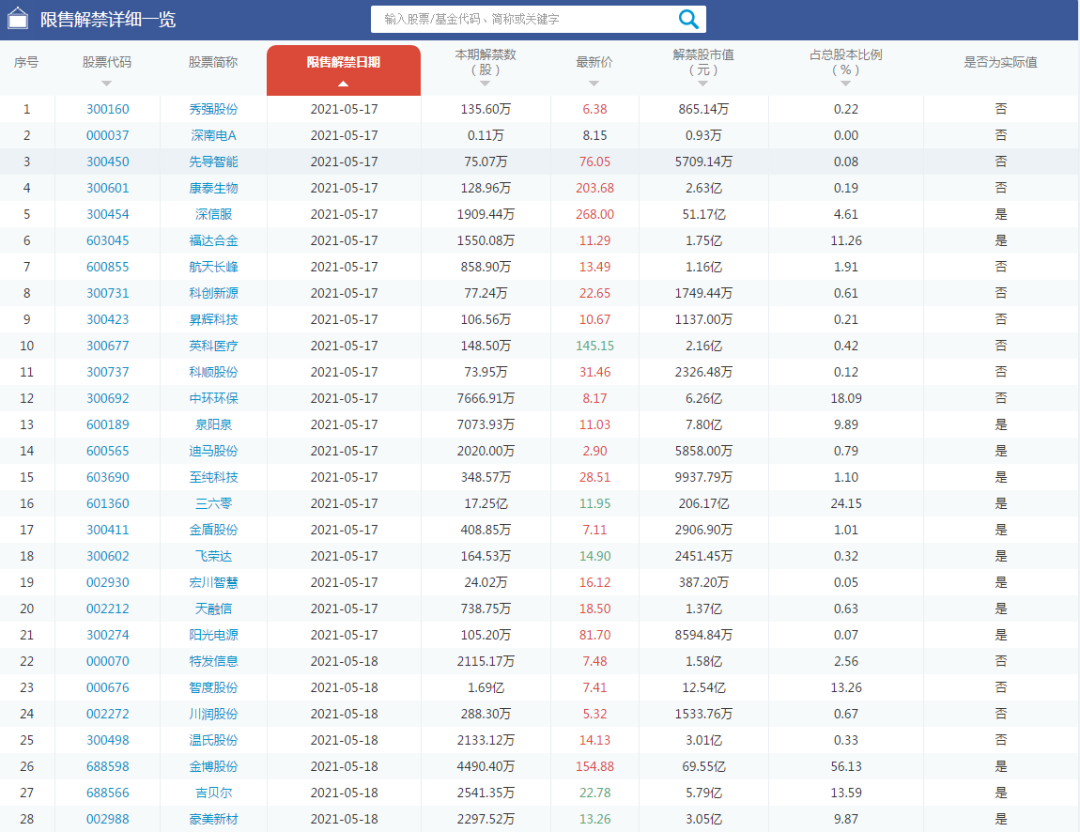Select latest price 145.15 cell

pyautogui.click(x=594, y=345)
